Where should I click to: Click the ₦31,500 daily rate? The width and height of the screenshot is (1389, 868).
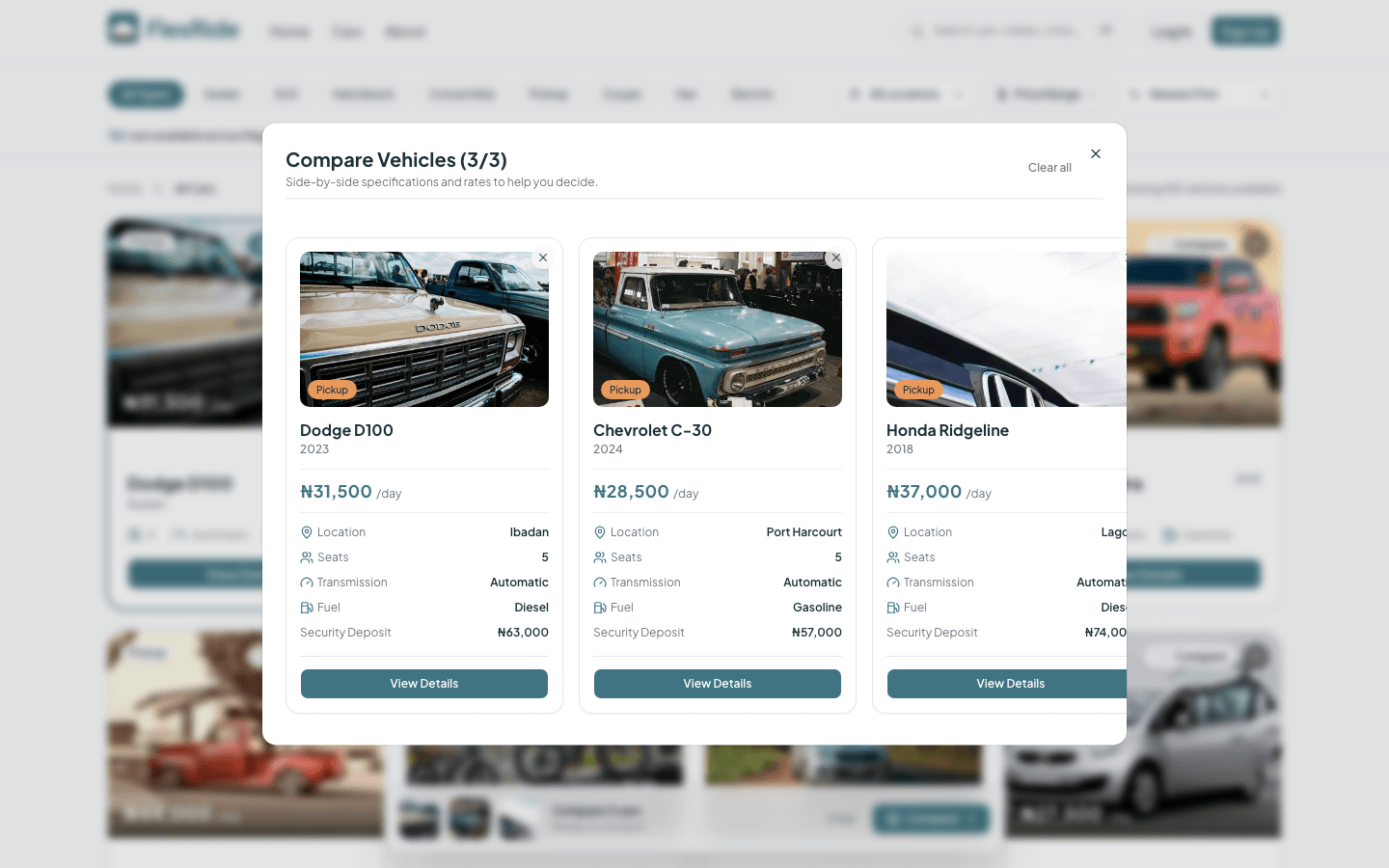pyautogui.click(x=337, y=492)
